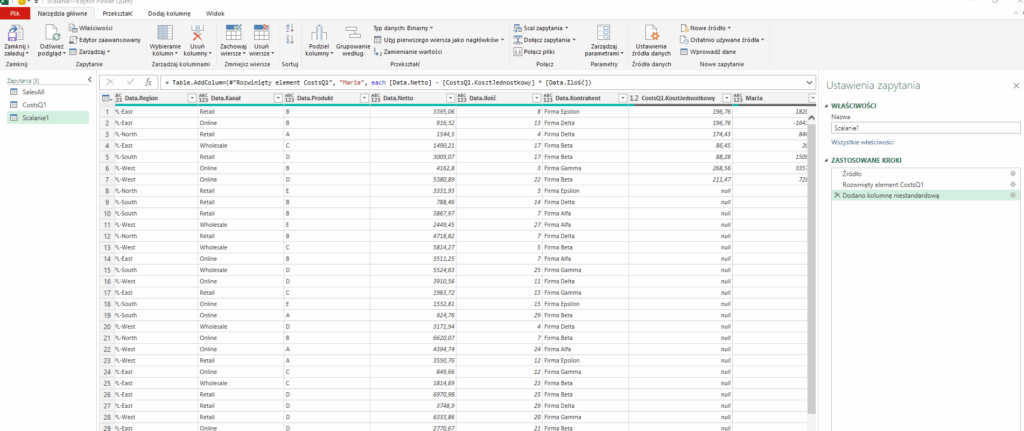Click the Podziel kolumny icon
1024x431 pixels.
pos(319,33)
